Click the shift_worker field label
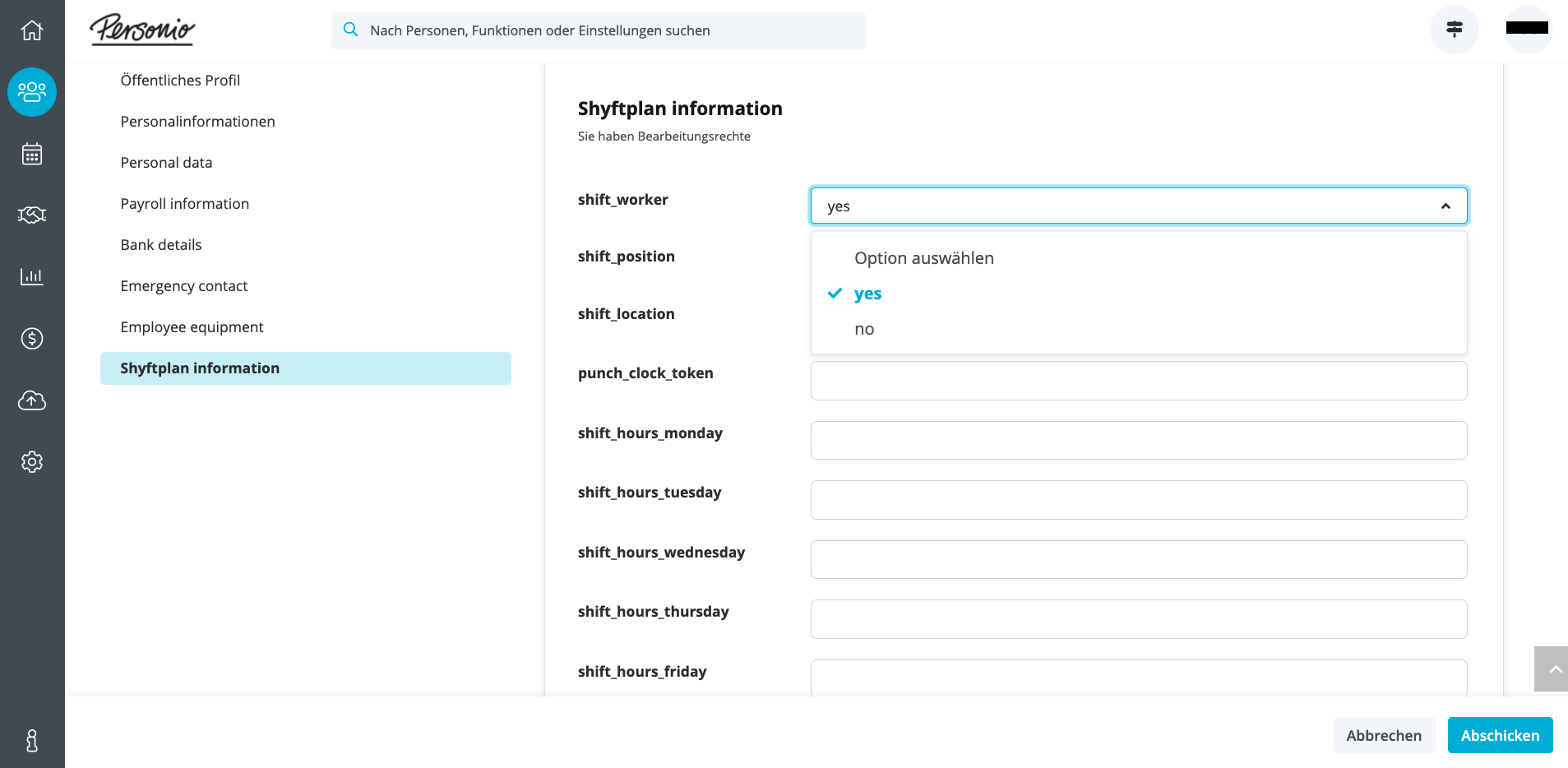This screenshot has height=768, width=1568. (622, 200)
